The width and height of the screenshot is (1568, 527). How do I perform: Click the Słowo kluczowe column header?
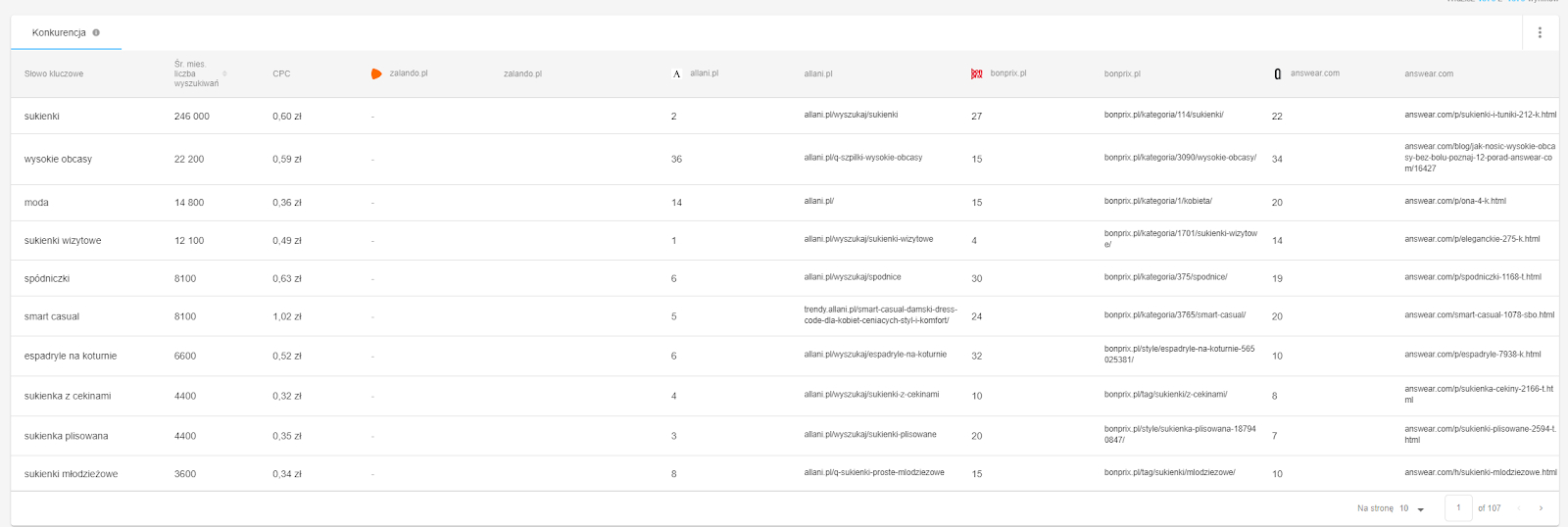[x=54, y=73]
